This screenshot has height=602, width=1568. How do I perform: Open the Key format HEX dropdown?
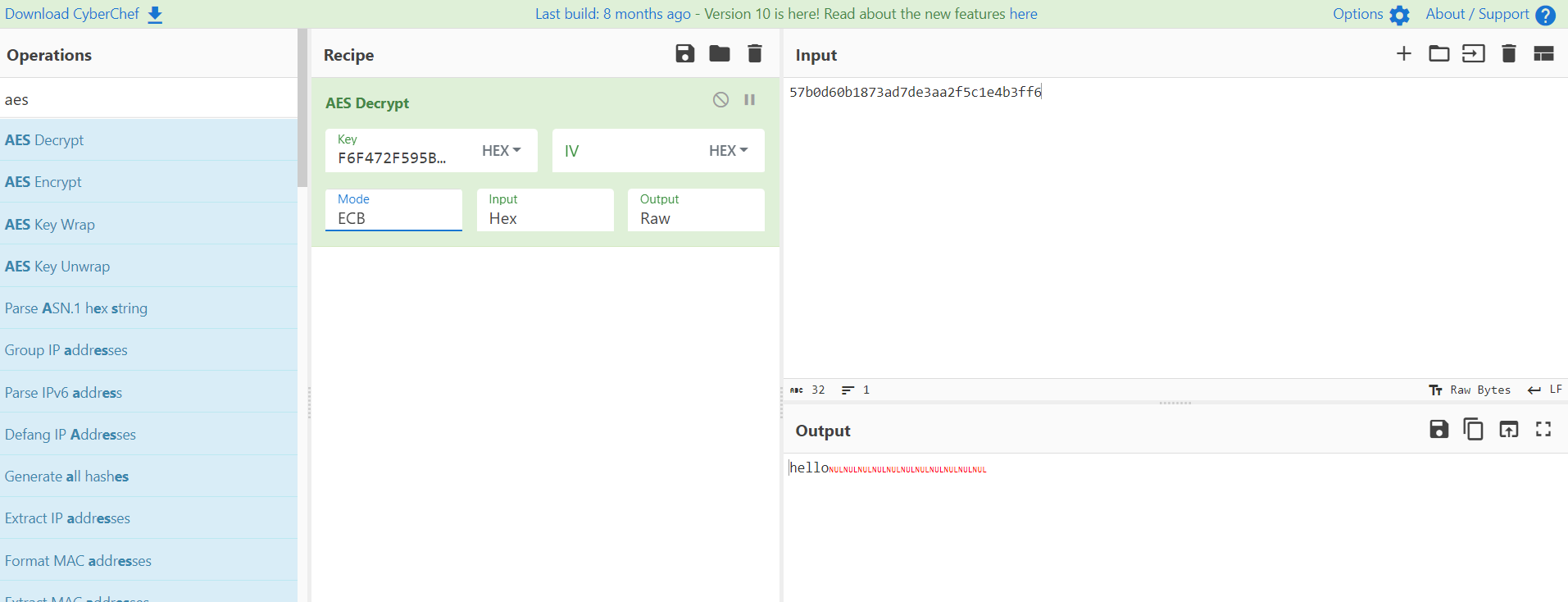[x=502, y=151]
